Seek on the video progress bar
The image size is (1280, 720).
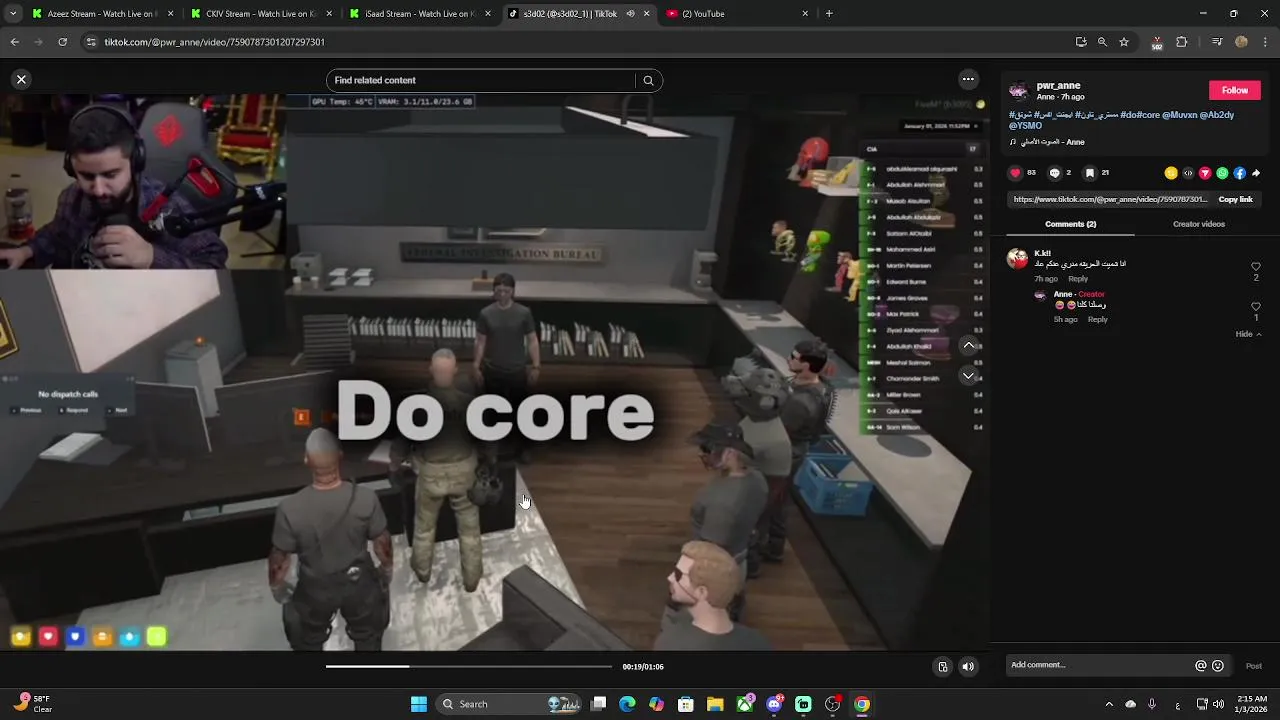(468, 666)
